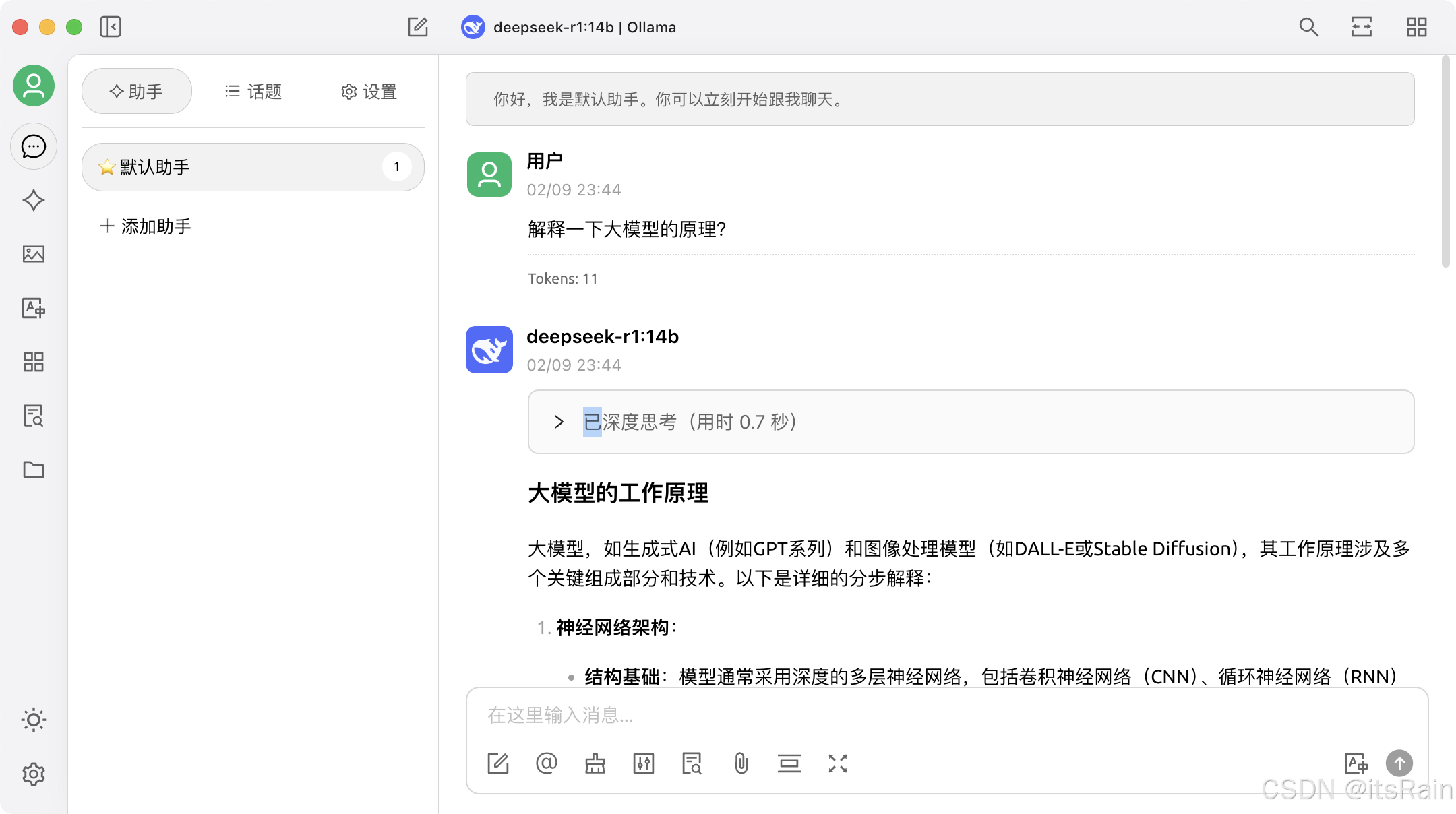Mention a model with @ icon
Screen dimensions: 1456x814
[x=547, y=763]
